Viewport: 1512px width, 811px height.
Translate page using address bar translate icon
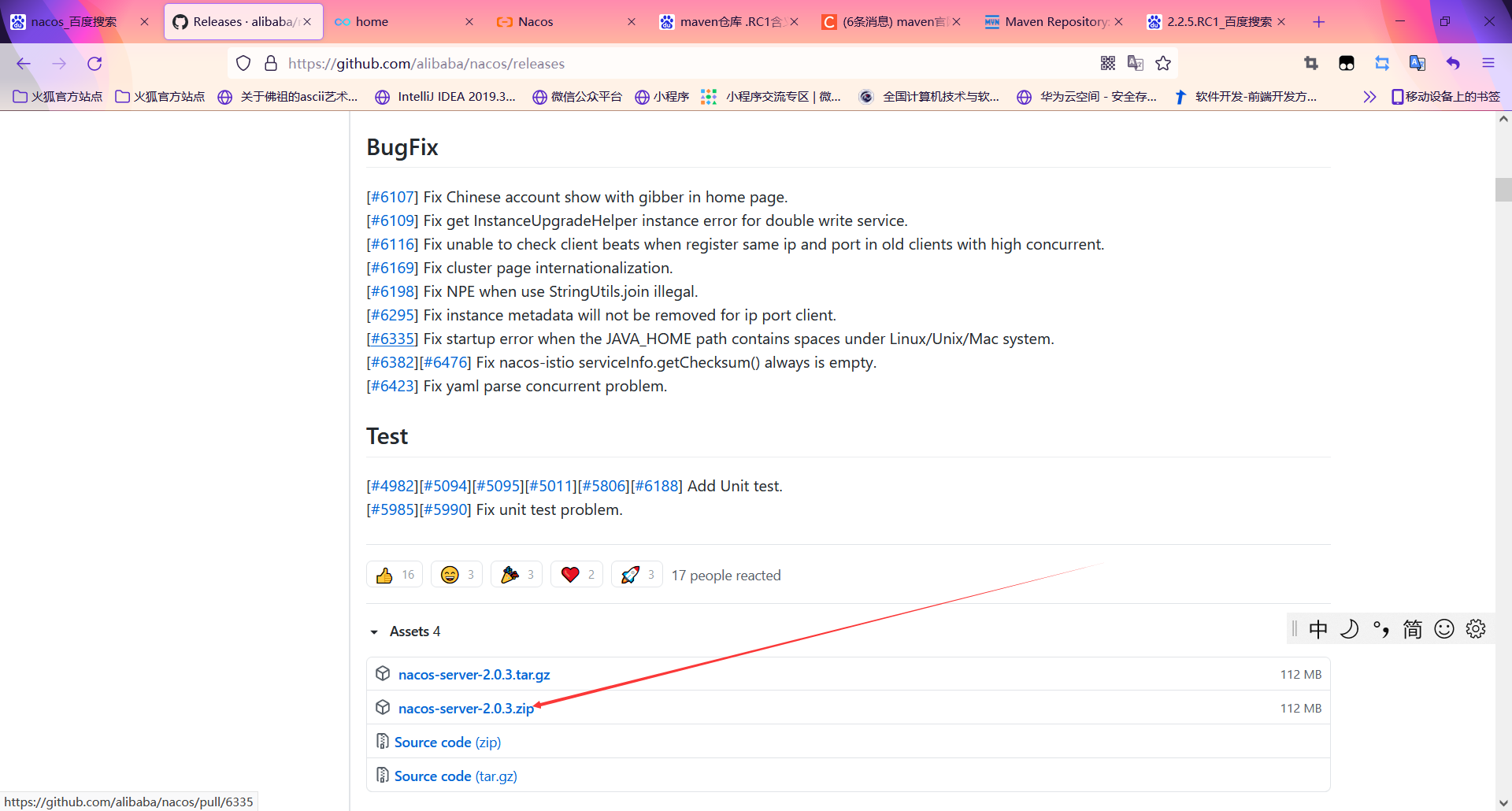(1136, 63)
